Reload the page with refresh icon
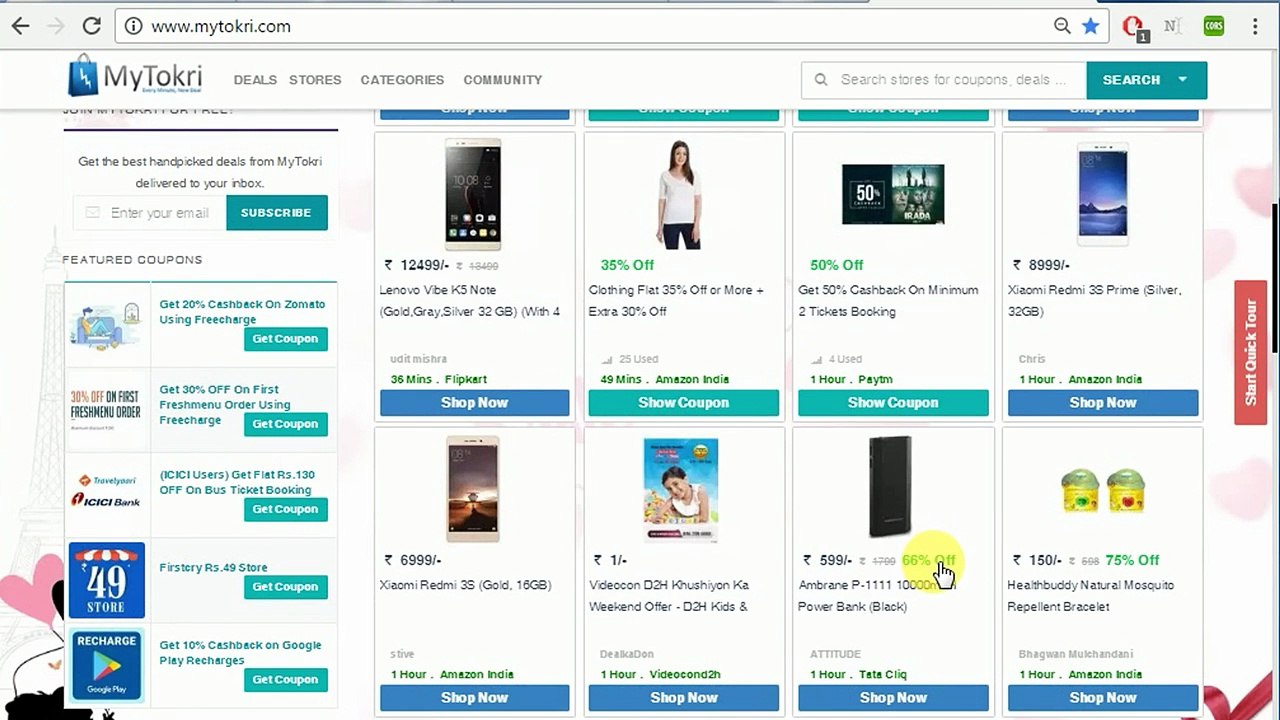 click(92, 26)
